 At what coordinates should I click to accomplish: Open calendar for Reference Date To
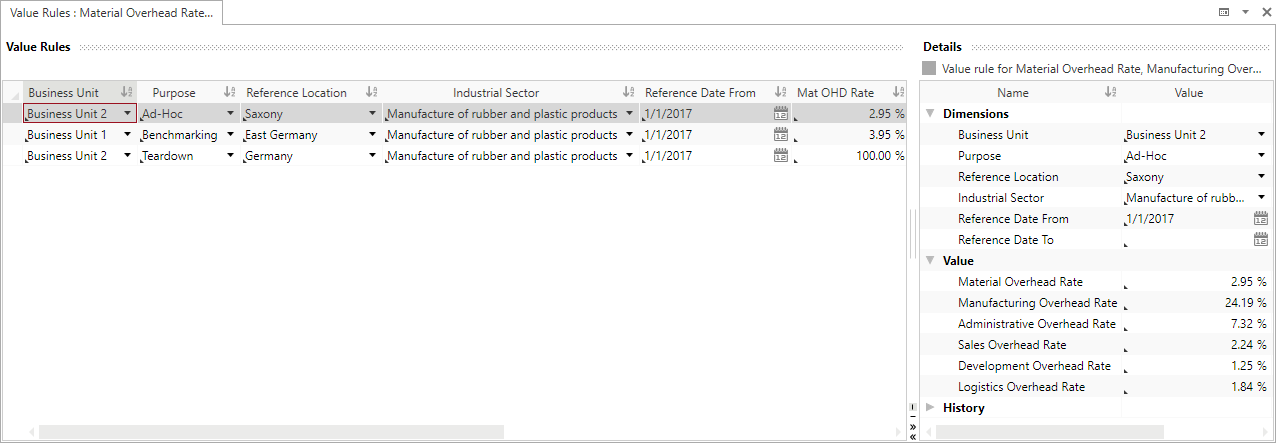[1260, 240]
